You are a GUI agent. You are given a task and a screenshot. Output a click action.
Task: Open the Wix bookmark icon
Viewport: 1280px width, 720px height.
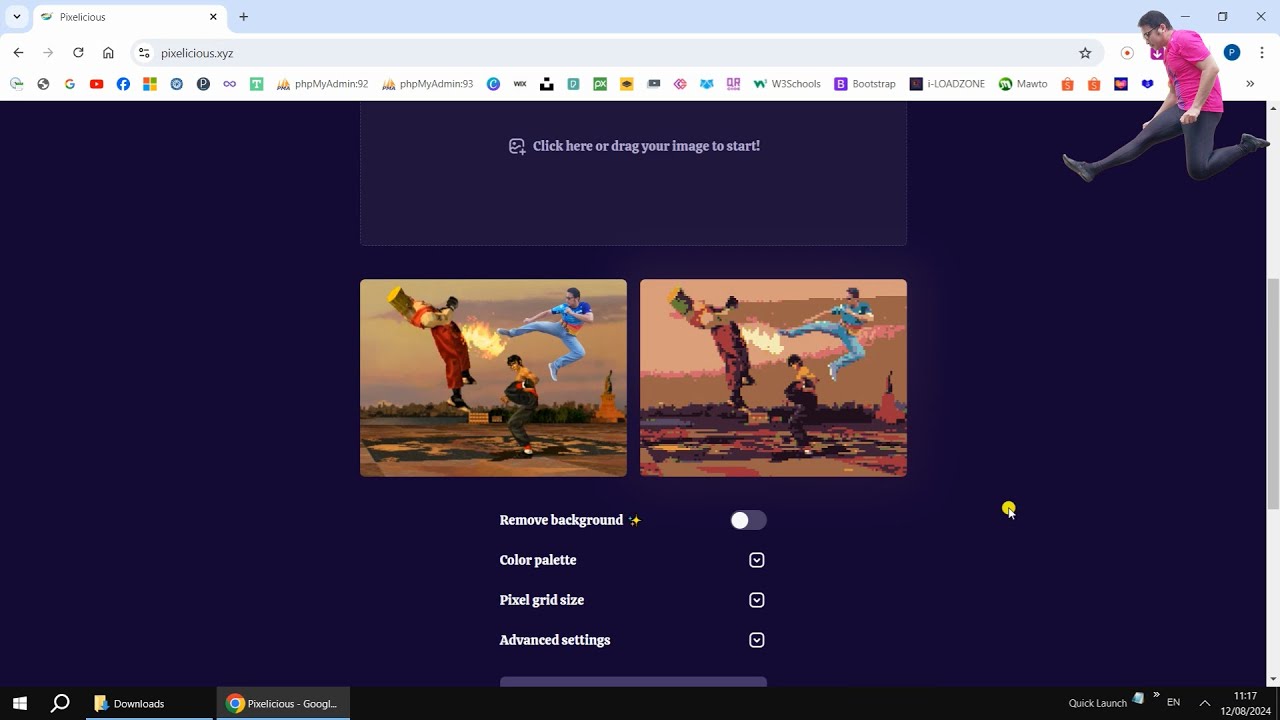coord(520,84)
